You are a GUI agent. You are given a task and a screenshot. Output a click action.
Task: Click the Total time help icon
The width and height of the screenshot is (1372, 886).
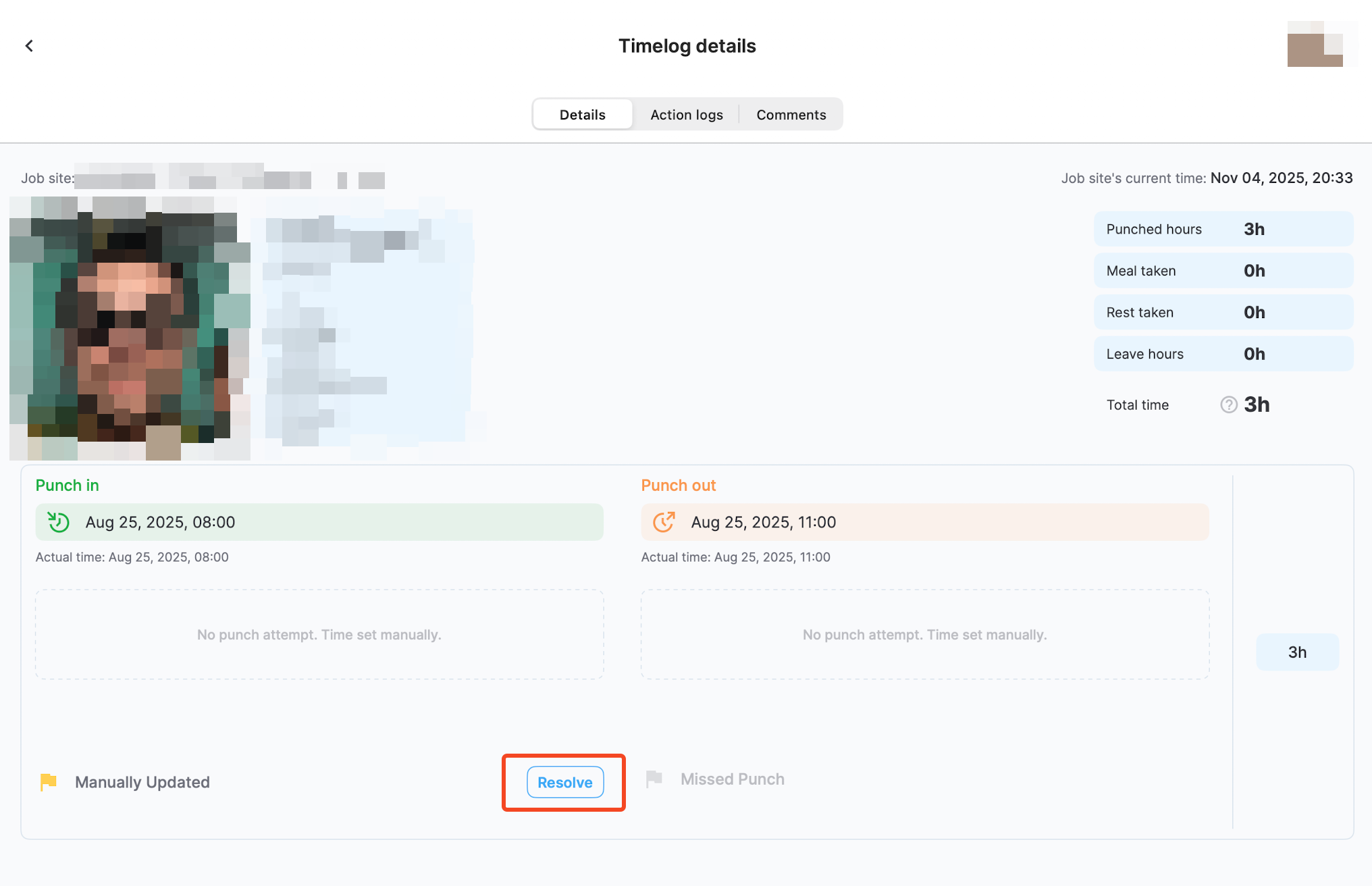[1228, 405]
